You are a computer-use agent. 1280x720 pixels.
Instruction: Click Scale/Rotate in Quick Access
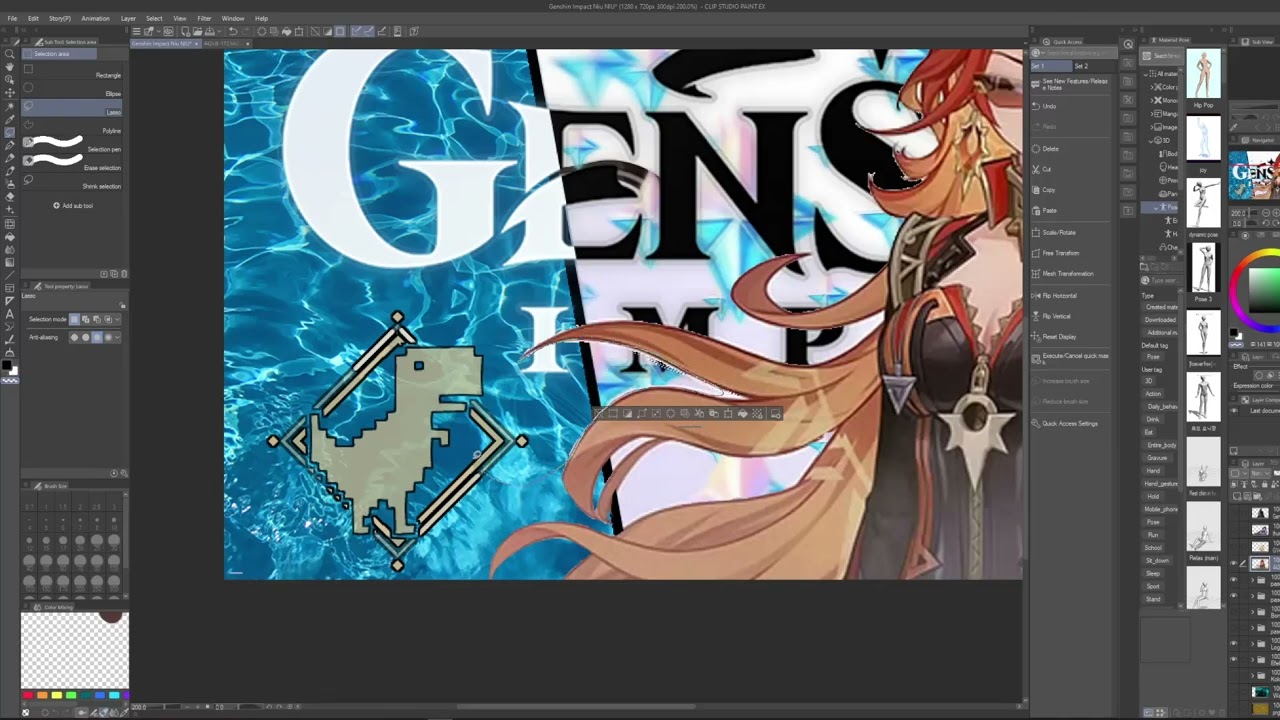point(1059,232)
